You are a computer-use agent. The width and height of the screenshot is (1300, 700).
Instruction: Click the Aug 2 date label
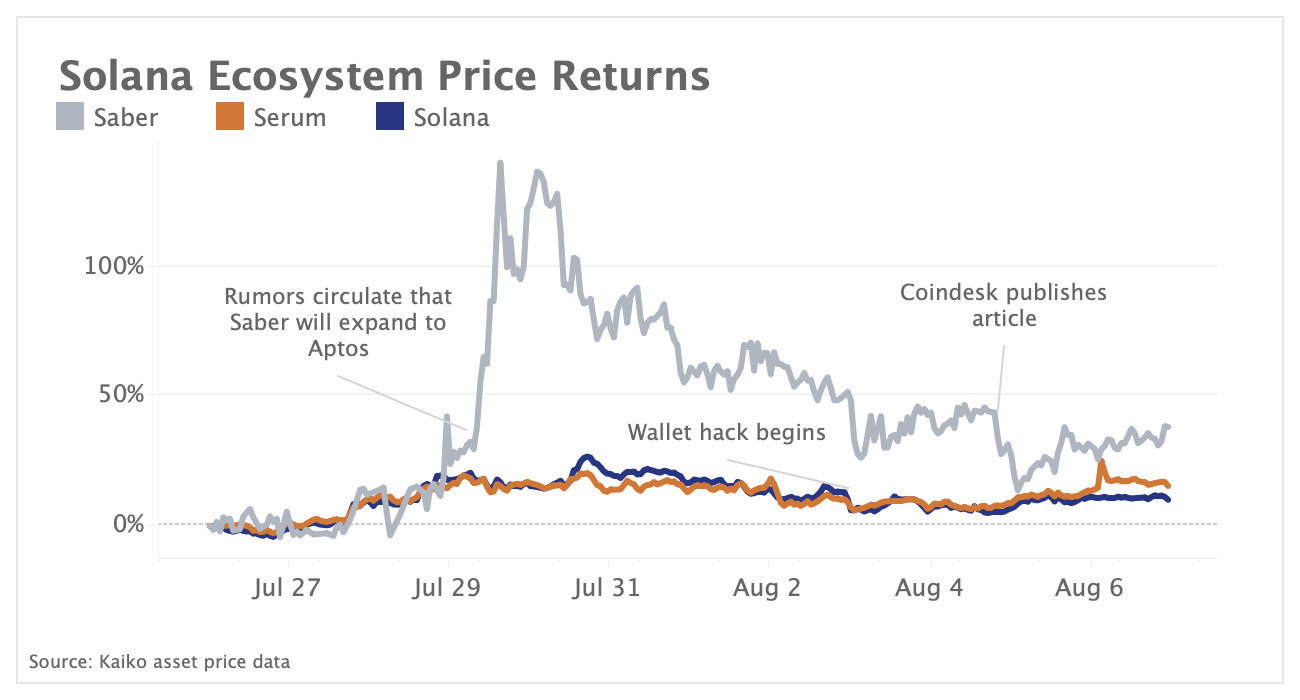[x=768, y=589]
